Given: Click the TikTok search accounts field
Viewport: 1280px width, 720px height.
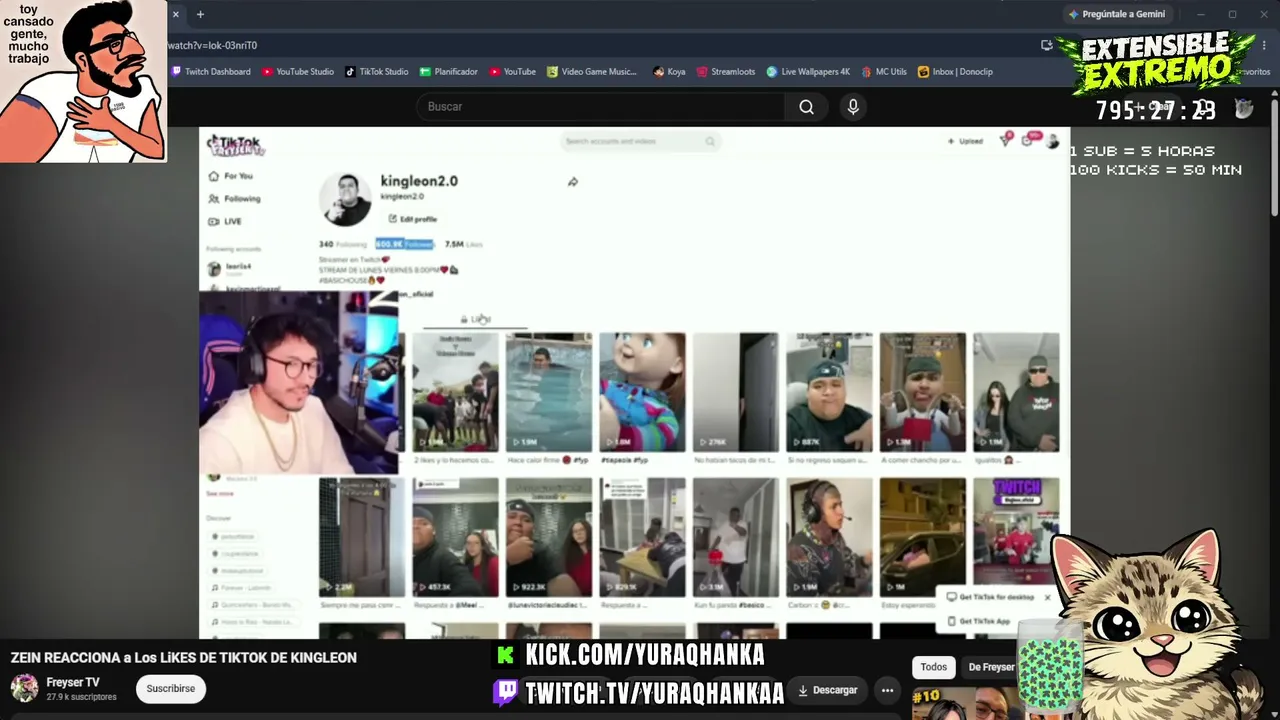Looking at the screenshot, I should pyautogui.click(x=640, y=141).
